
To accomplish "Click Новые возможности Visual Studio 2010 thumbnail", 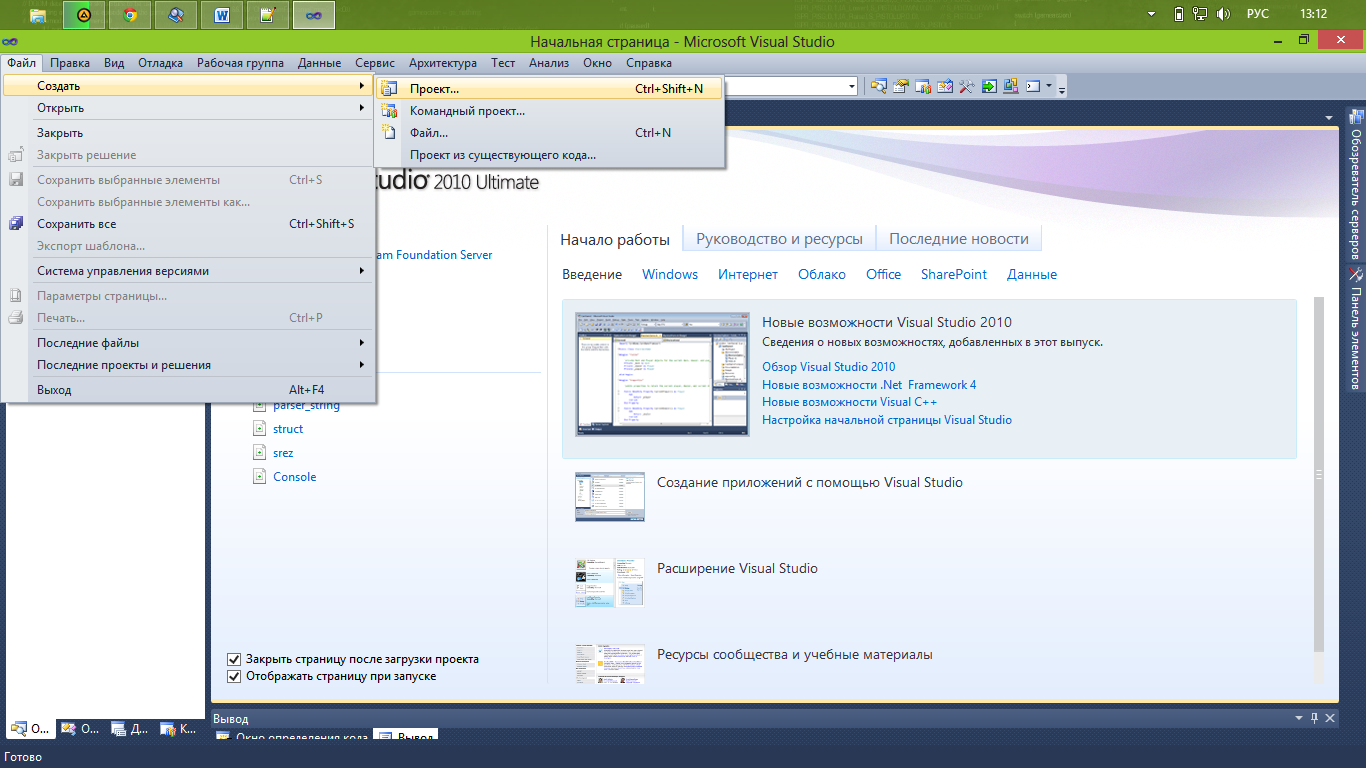I will tap(662, 373).
